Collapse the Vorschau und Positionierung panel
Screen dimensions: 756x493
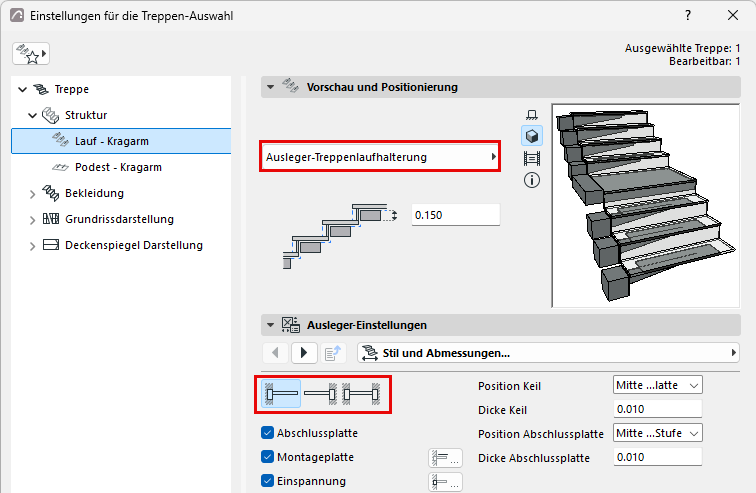pos(270,87)
